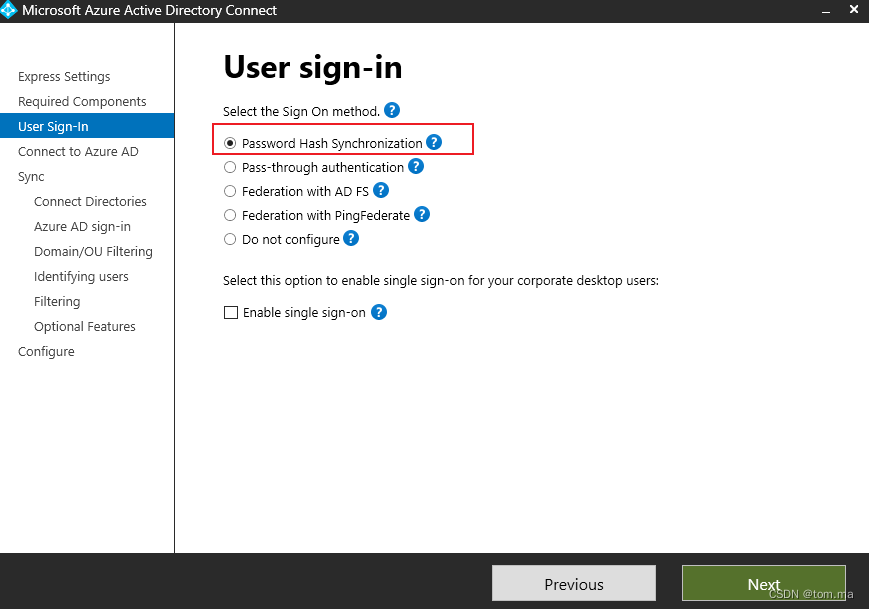
Task: Click the User sign-in page heading
Action: 313,67
